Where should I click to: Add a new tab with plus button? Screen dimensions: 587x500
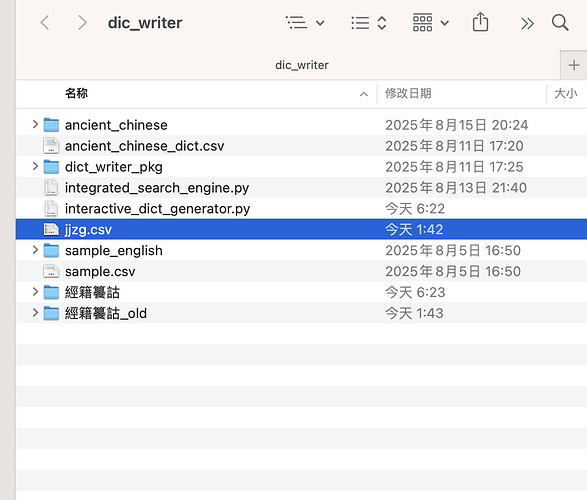click(574, 65)
